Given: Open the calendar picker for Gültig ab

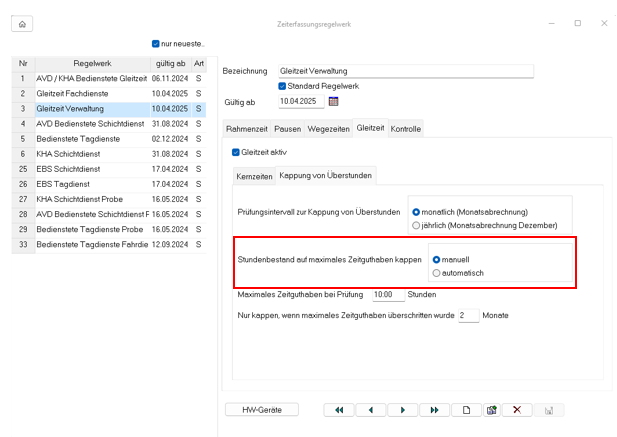Looking at the screenshot, I should pos(334,101).
